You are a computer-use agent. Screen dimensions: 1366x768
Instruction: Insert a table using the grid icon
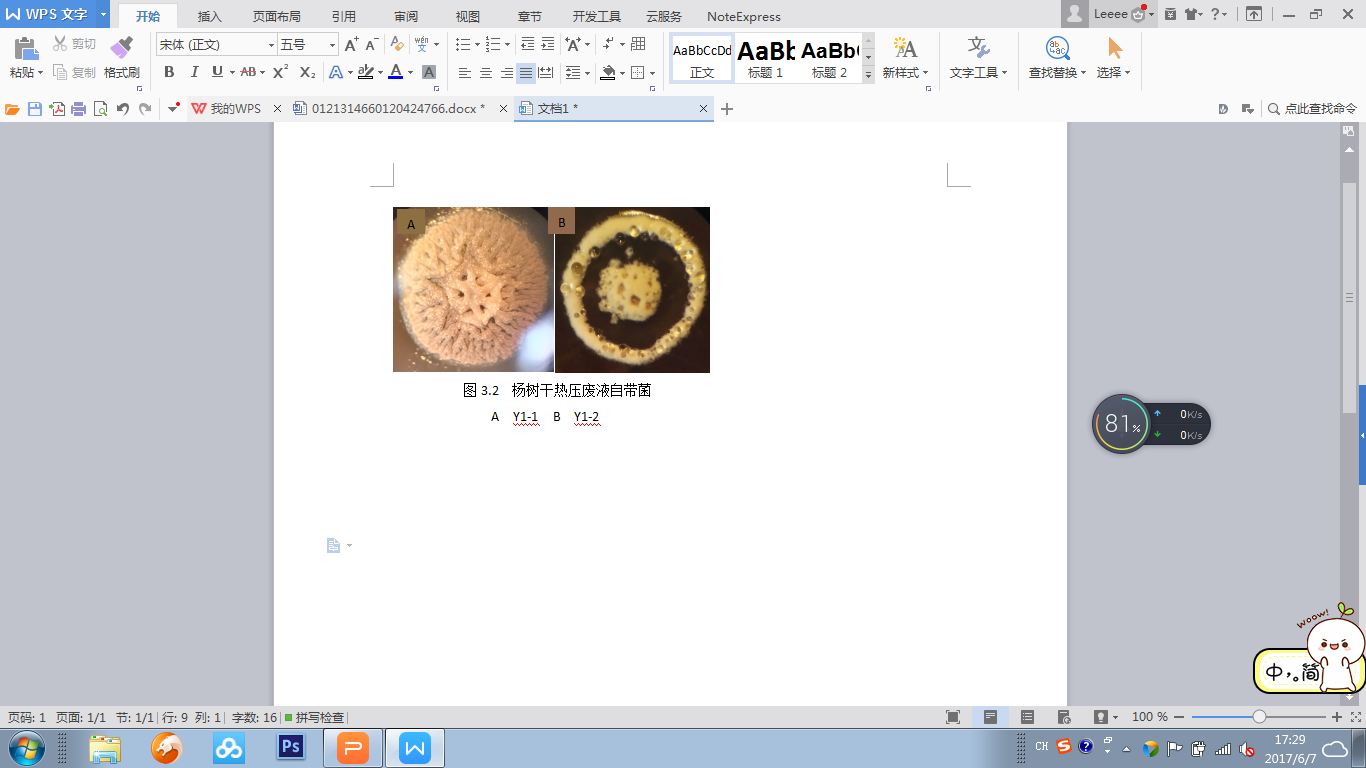point(639,45)
